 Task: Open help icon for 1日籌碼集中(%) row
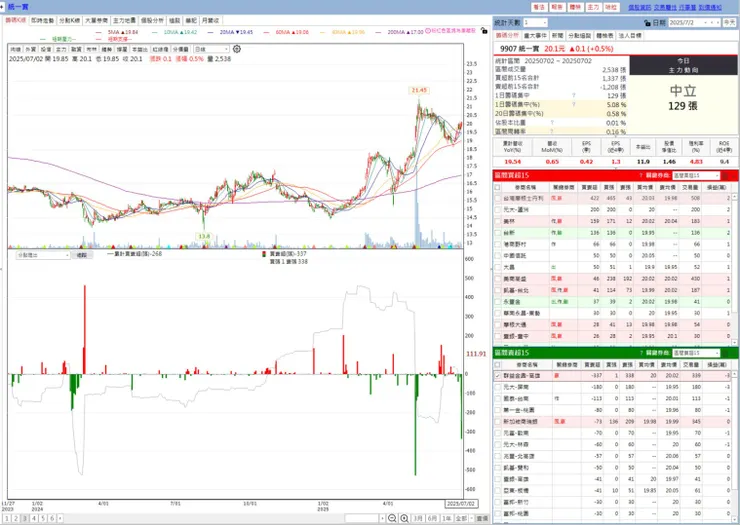click(x=574, y=104)
